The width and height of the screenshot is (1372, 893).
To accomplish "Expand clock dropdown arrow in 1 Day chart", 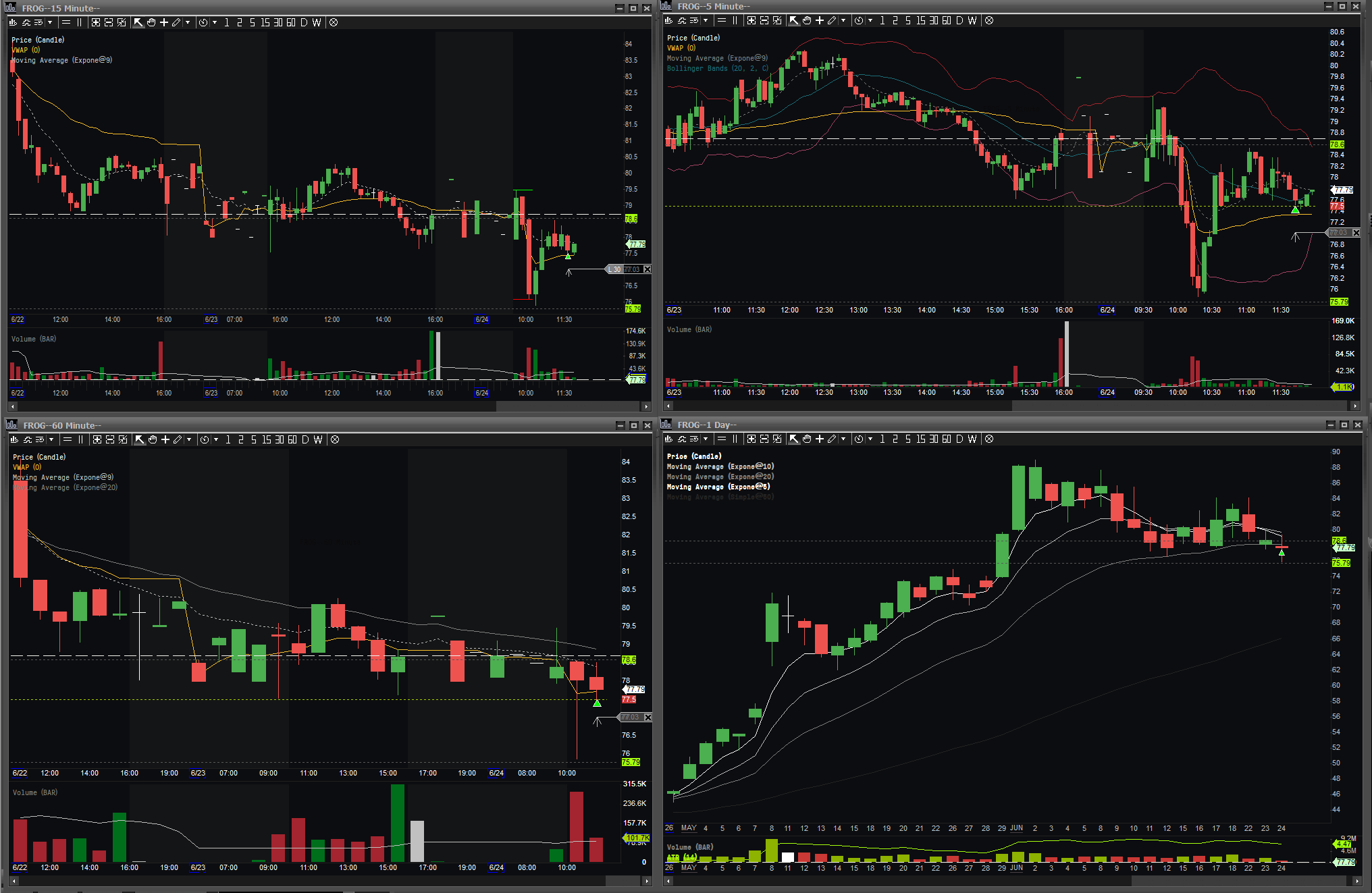I will coord(870,439).
